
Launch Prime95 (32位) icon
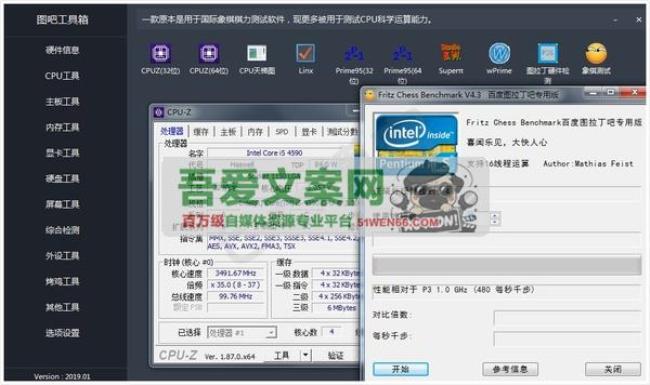click(354, 54)
